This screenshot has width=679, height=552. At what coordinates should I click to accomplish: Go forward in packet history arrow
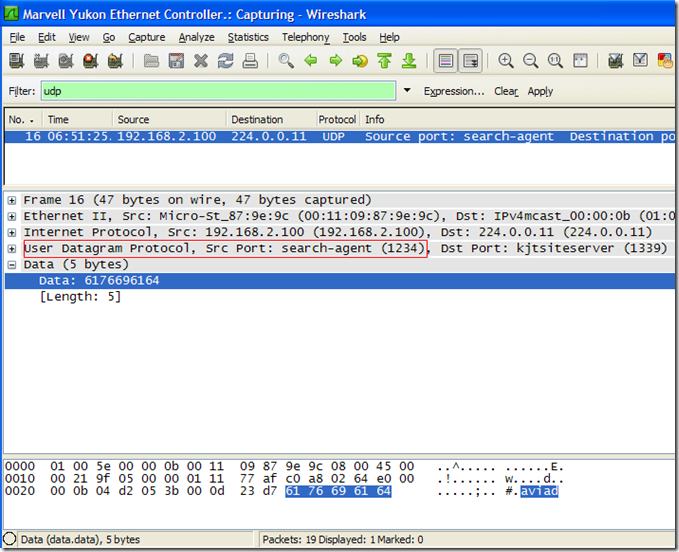335,61
